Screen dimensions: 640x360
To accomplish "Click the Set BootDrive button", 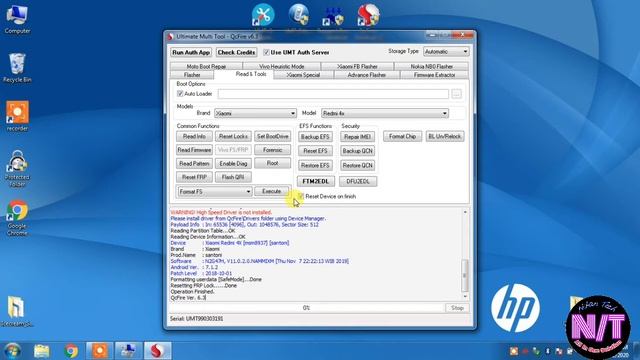I will 273,136.
